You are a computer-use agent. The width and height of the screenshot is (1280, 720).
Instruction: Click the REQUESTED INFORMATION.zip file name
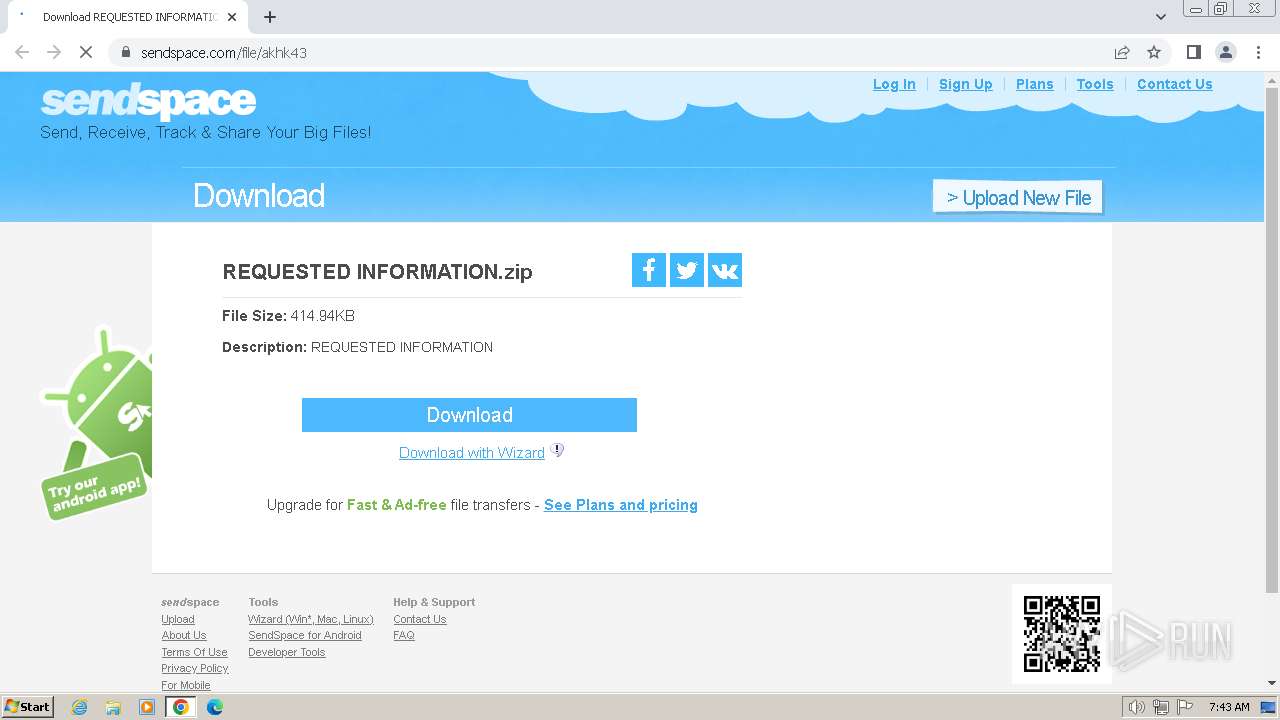tap(377, 272)
